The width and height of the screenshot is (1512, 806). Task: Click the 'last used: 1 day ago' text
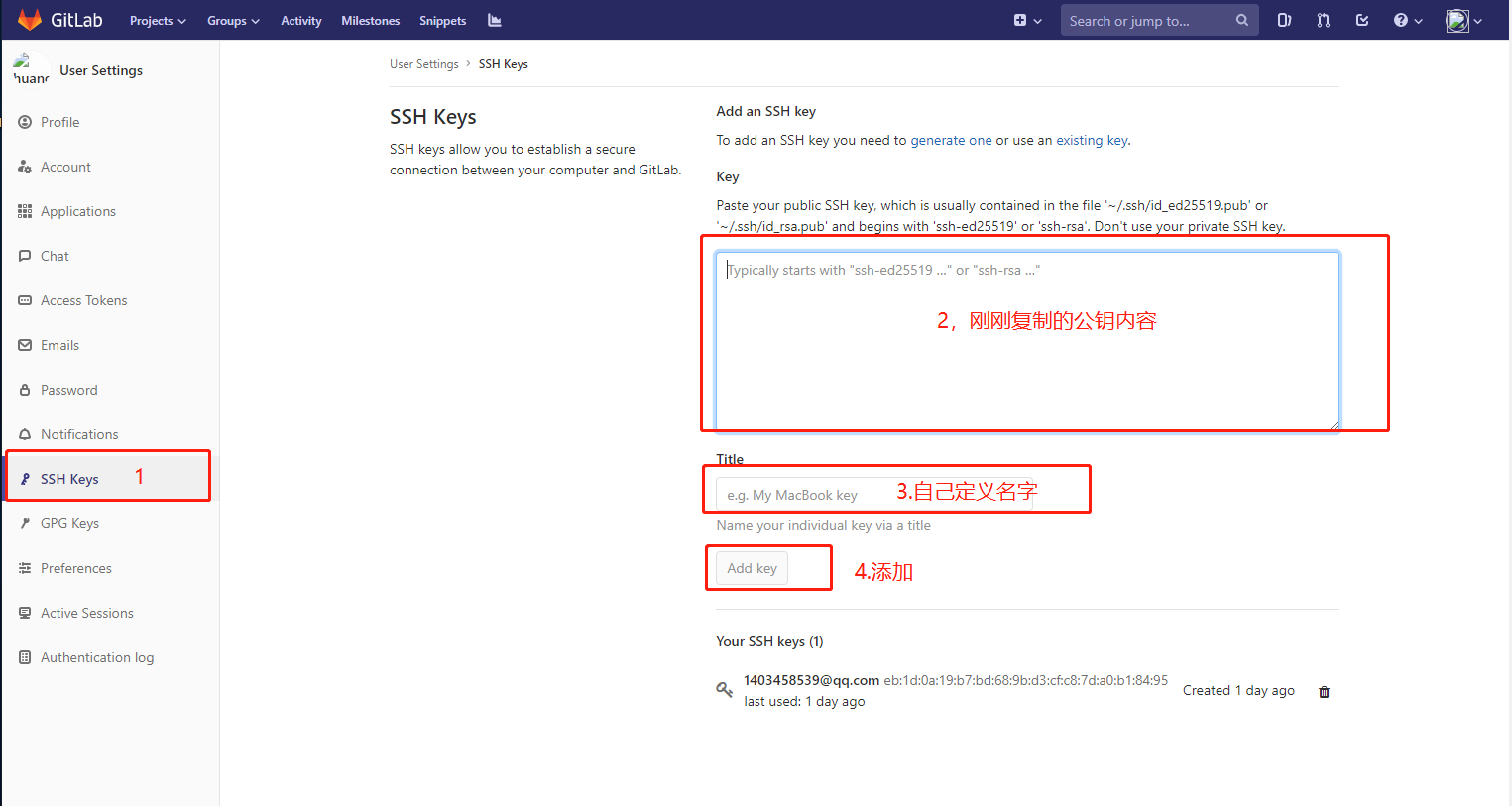click(x=804, y=701)
